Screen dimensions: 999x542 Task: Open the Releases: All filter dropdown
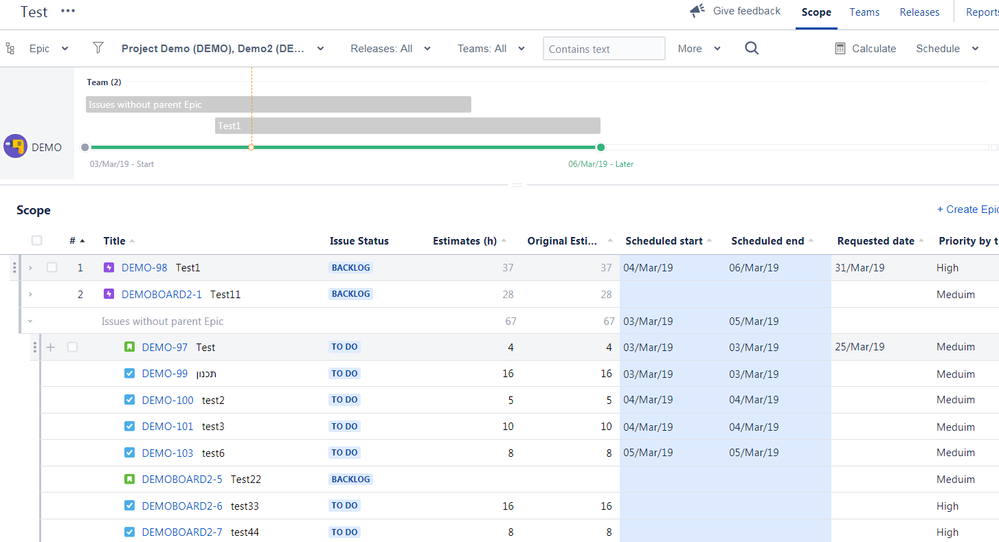(x=391, y=48)
